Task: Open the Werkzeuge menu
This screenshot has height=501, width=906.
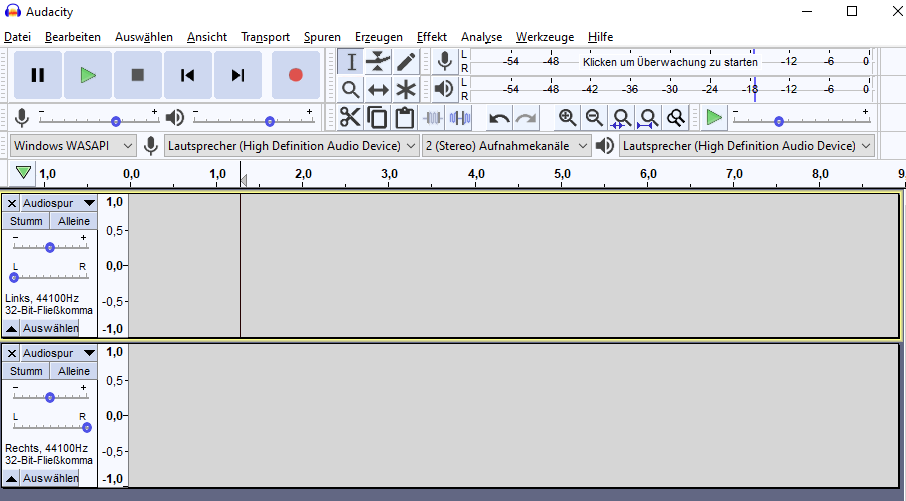Action: click(545, 37)
